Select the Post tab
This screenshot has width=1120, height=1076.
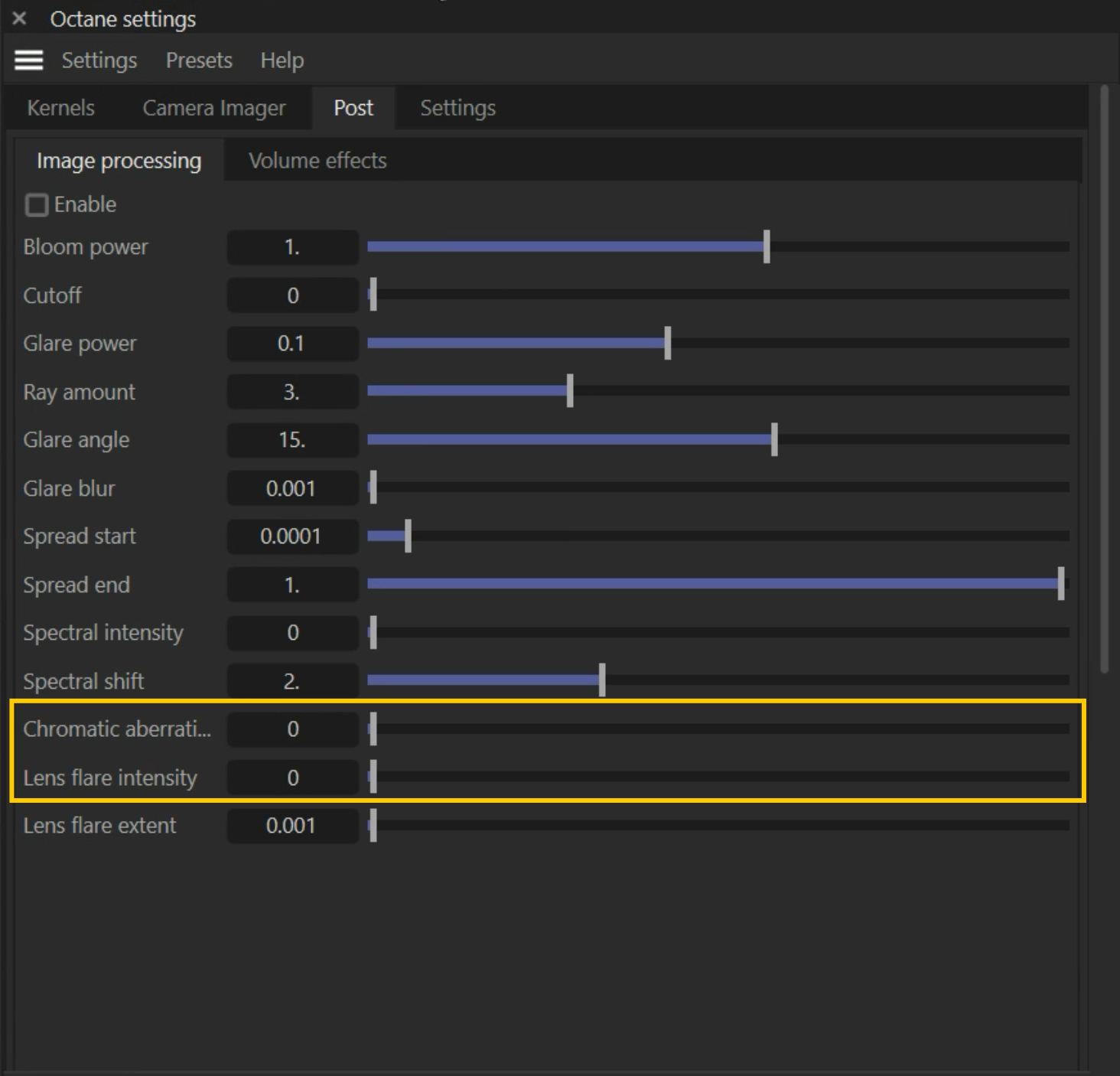[353, 108]
